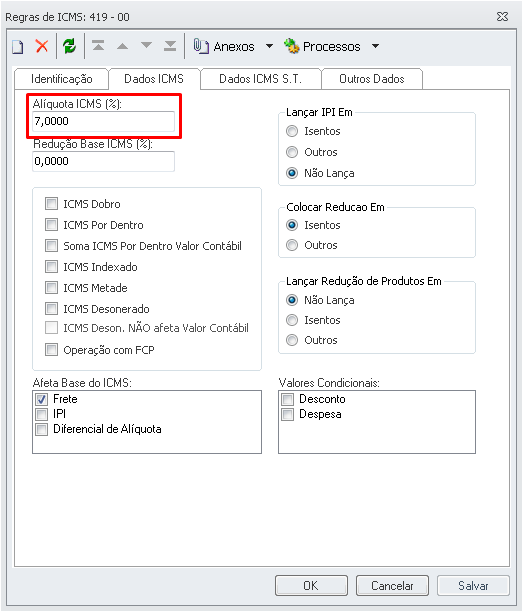This screenshot has width=523, height=611.
Task: Click the Alíquota ICMS (%) input field
Action: click(x=103, y=122)
